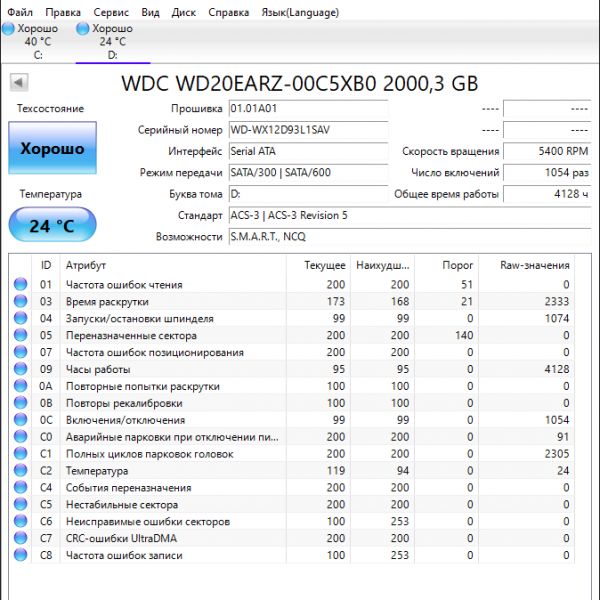Click the serial number field
This screenshot has height=600, width=600.
[306, 130]
